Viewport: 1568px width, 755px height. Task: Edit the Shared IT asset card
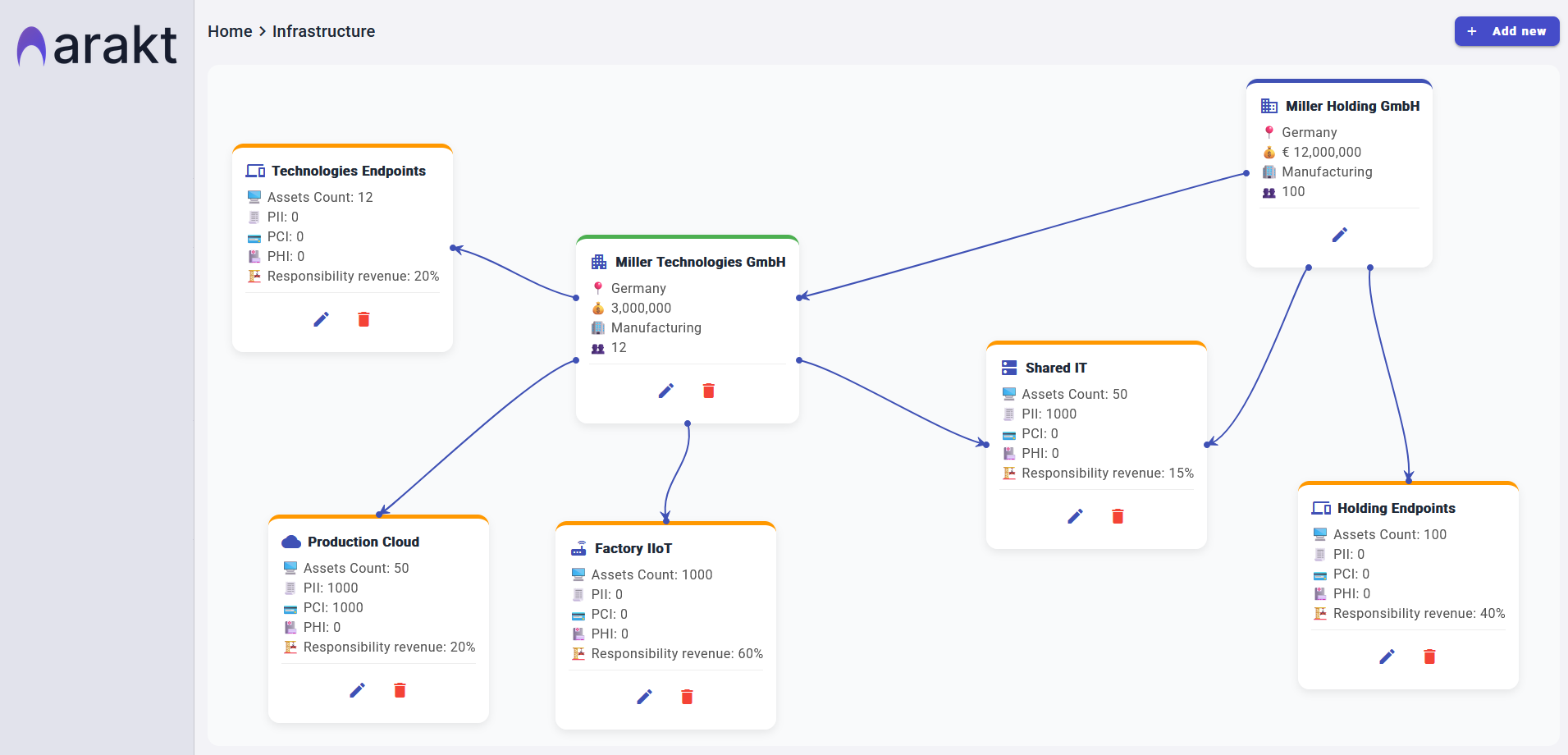(1075, 516)
